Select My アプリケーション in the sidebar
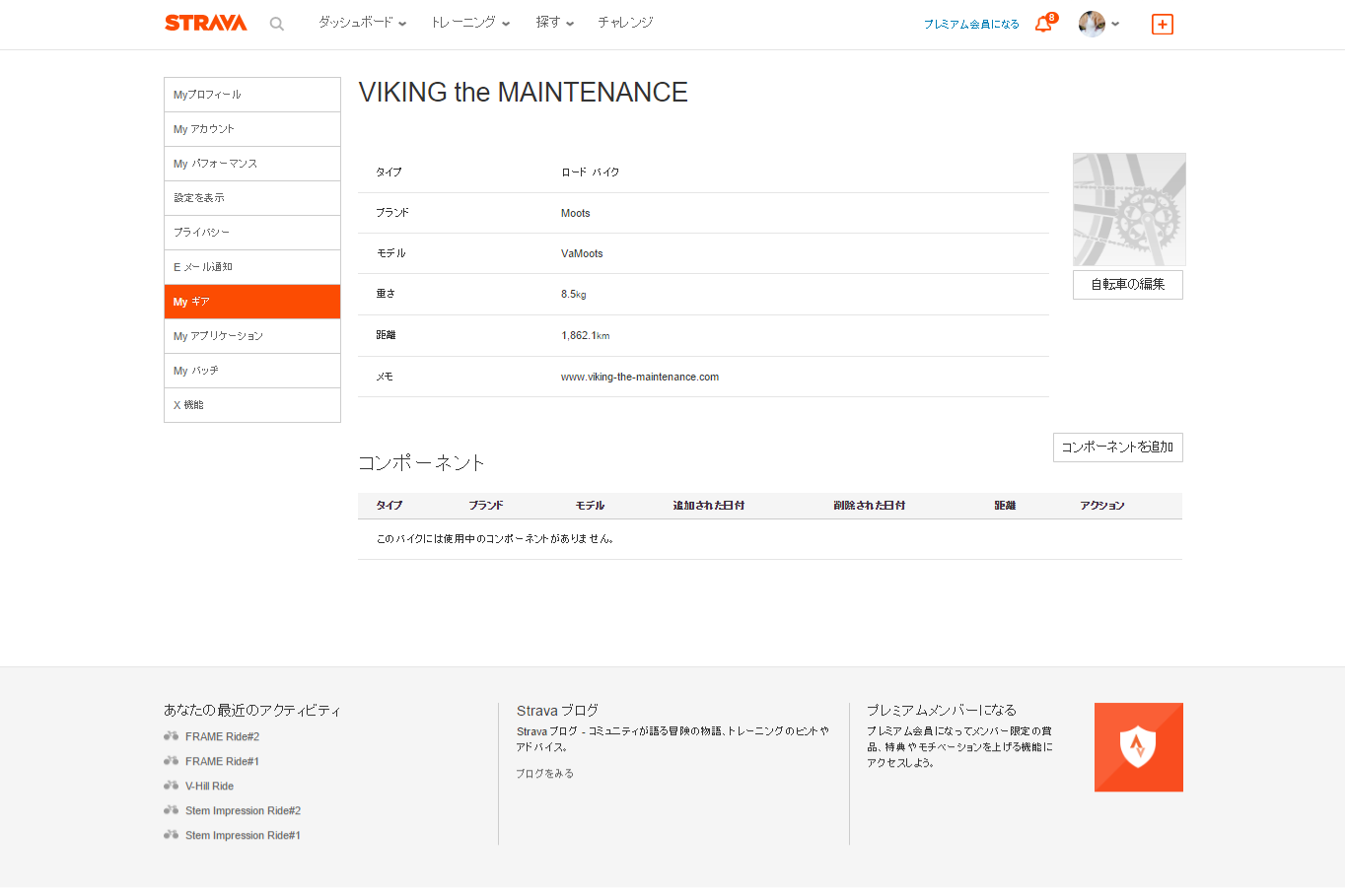This screenshot has height=896, width=1345. pos(252,336)
